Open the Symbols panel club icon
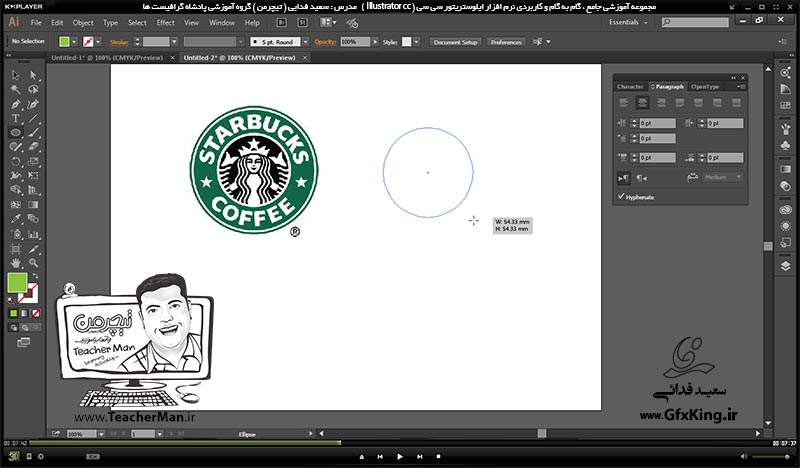800x468 pixels. [x=785, y=145]
